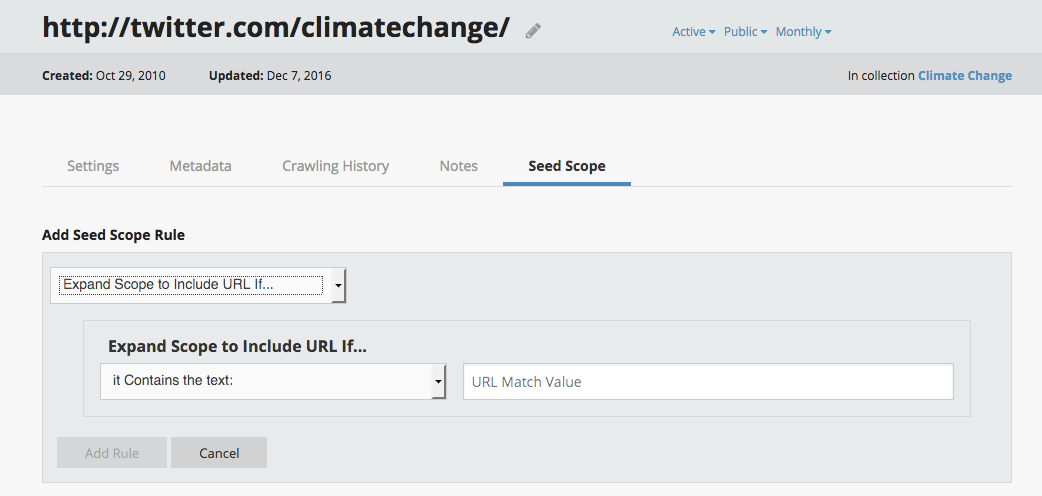
Task: Cancel adding the seed scope rule
Action: click(219, 453)
